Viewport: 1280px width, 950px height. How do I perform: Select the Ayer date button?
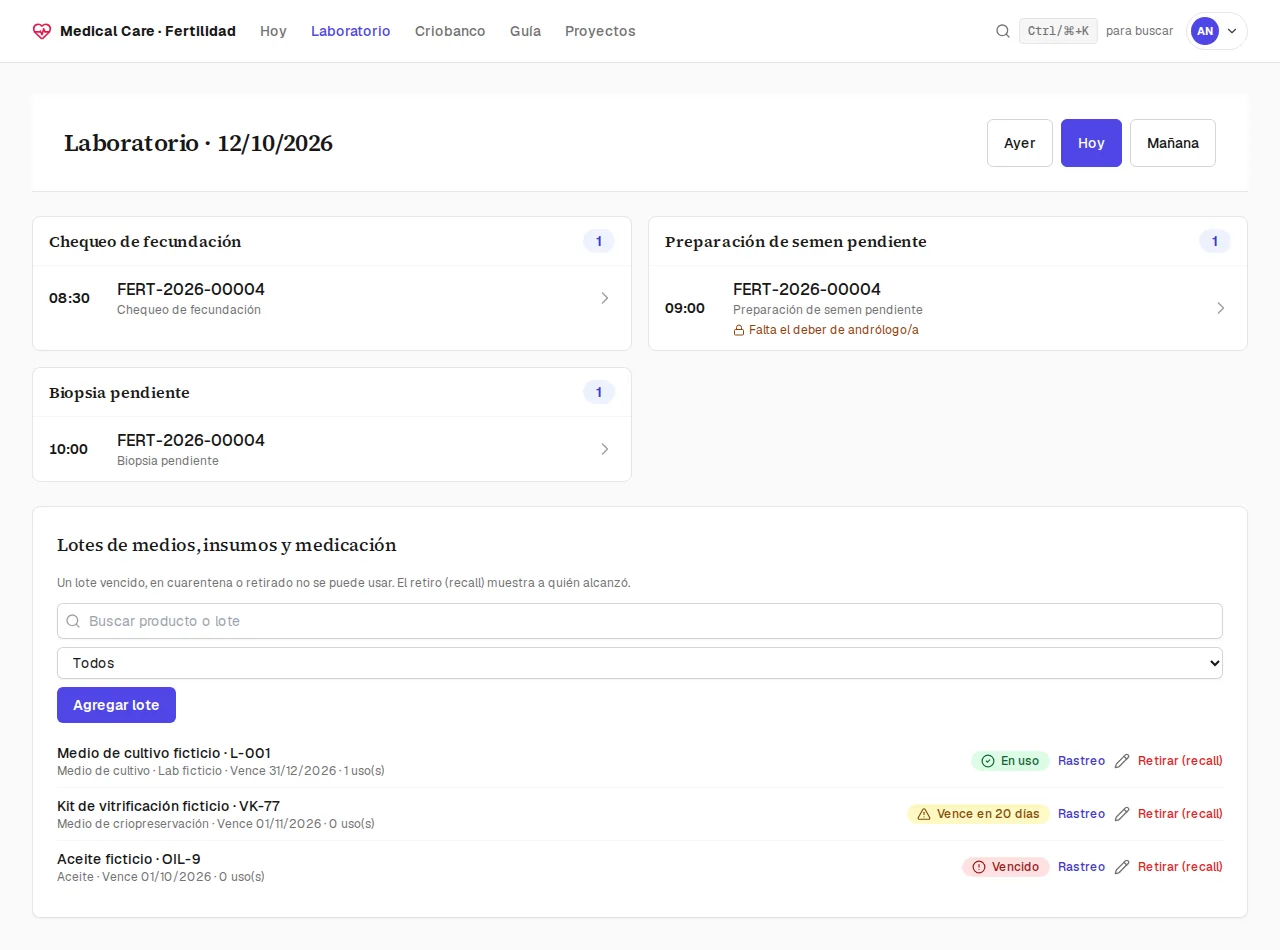coord(1020,143)
